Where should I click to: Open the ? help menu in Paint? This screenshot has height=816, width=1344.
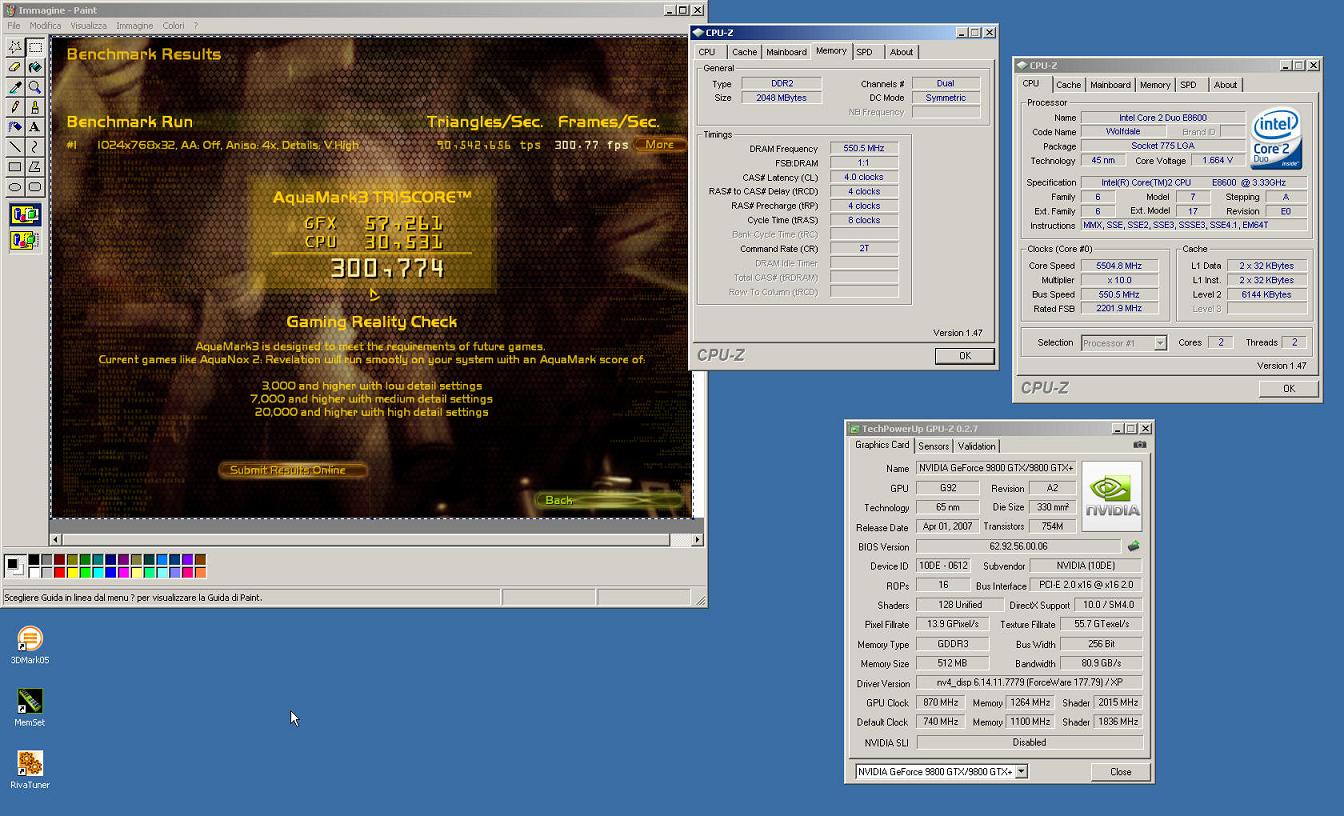(195, 25)
